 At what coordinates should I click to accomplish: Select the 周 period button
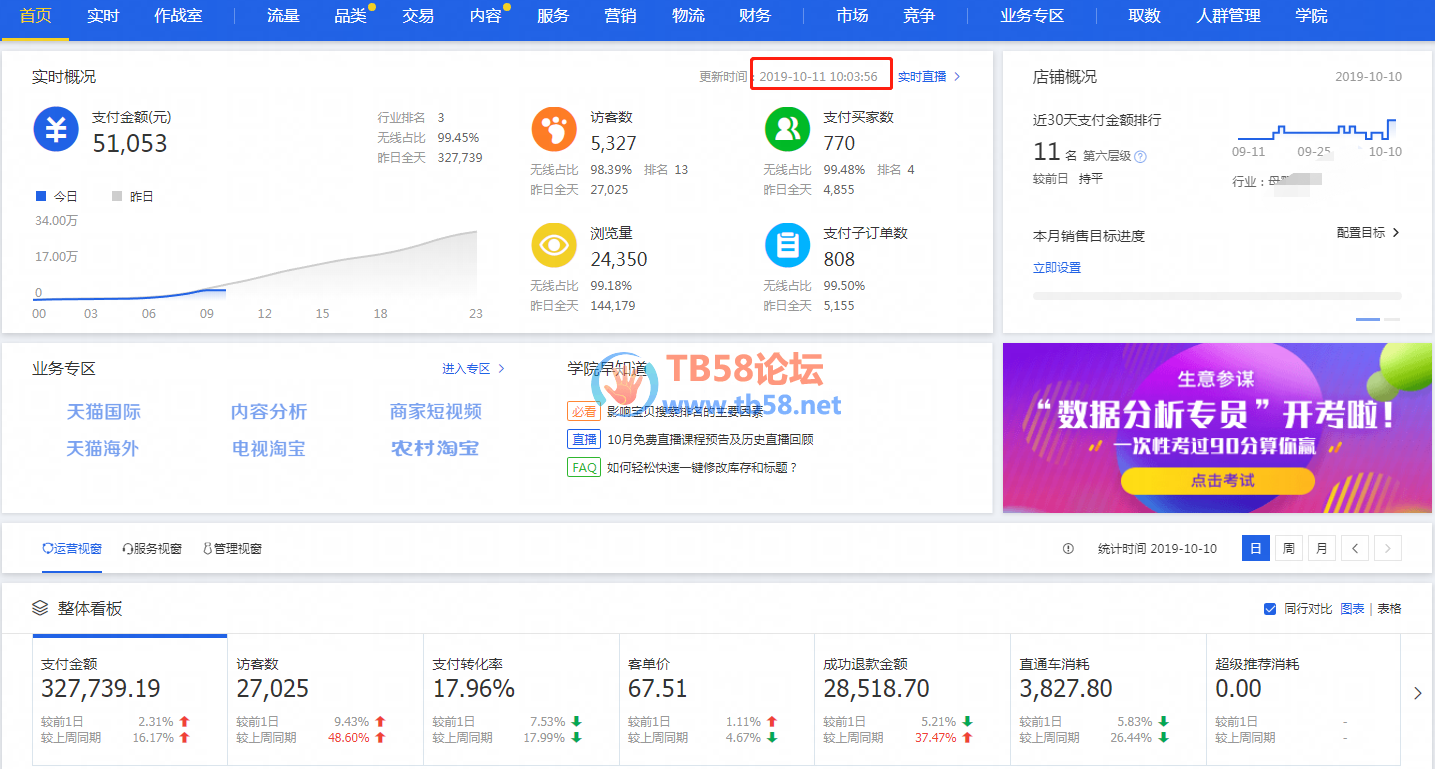tap(1289, 548)
